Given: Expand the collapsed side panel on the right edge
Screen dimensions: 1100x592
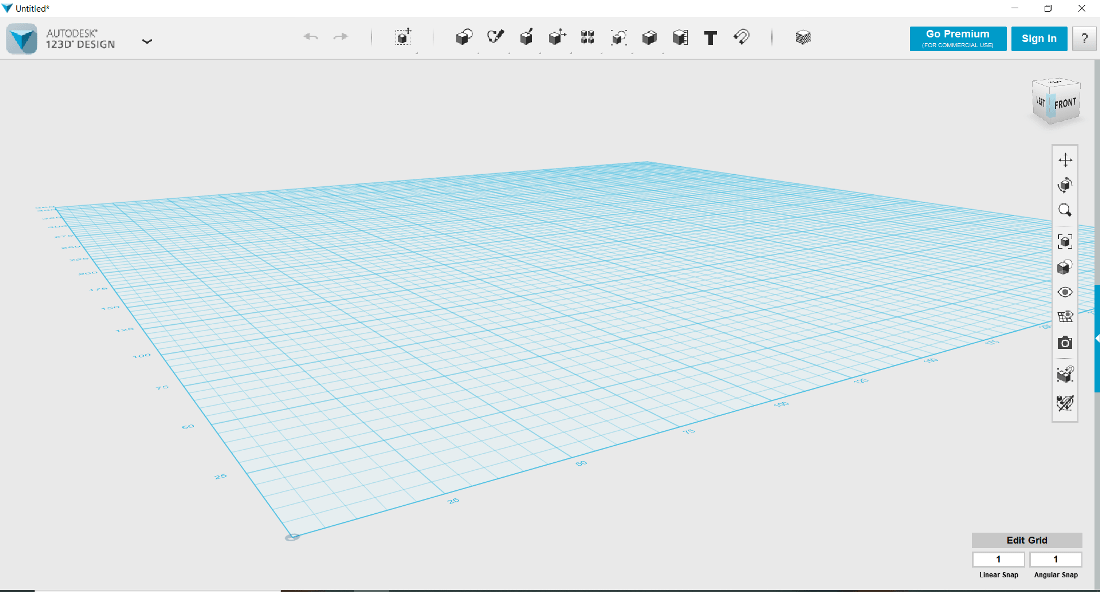Looking at the screenshot, I should pos(1096,339).
